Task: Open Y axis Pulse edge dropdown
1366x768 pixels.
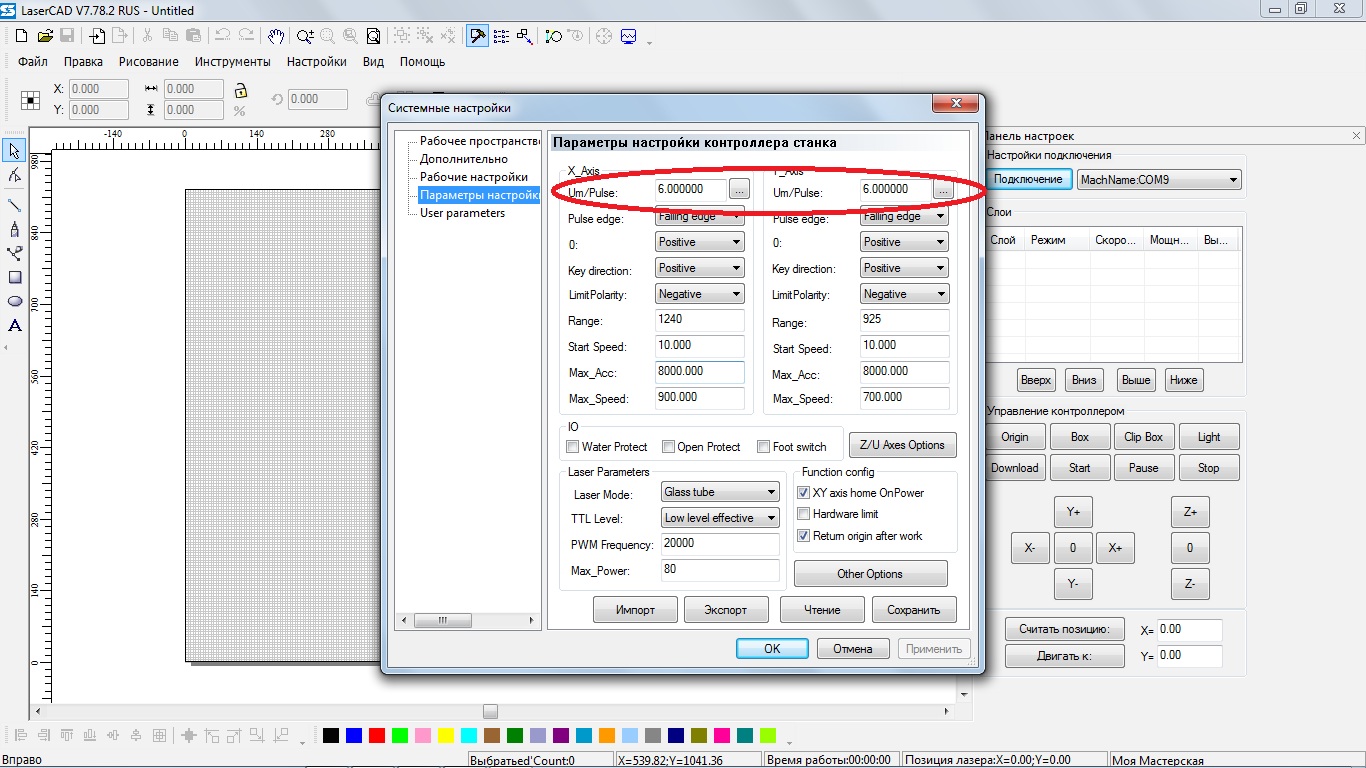Action: (x=904, y=216)
